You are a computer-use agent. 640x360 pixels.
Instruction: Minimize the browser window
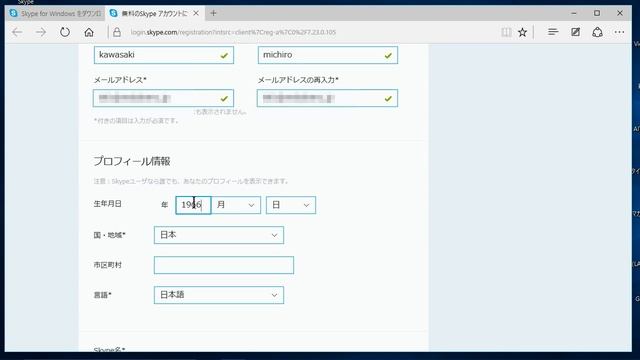tap(574, 13)
